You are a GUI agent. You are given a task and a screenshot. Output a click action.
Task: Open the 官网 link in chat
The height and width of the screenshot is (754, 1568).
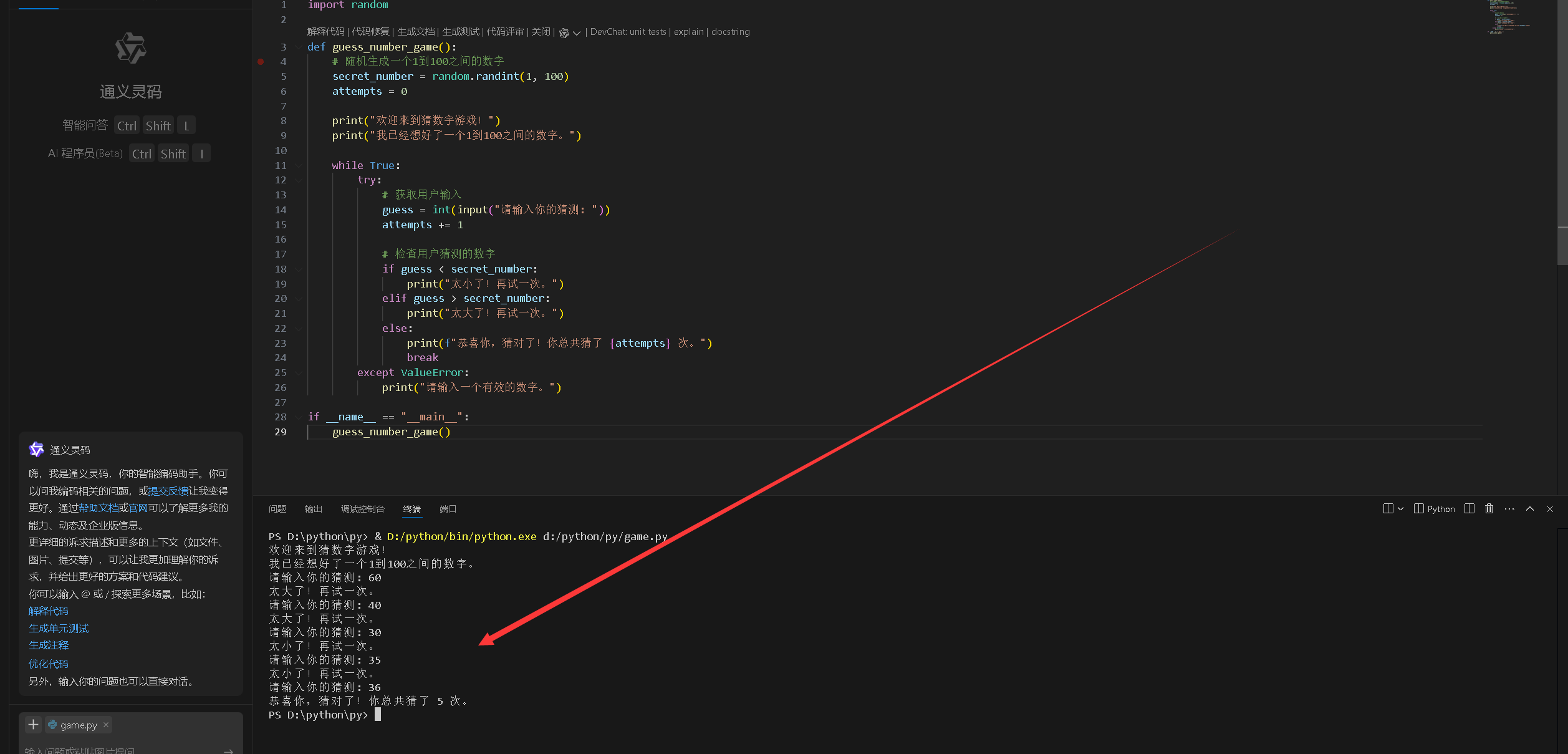point(138,508)
